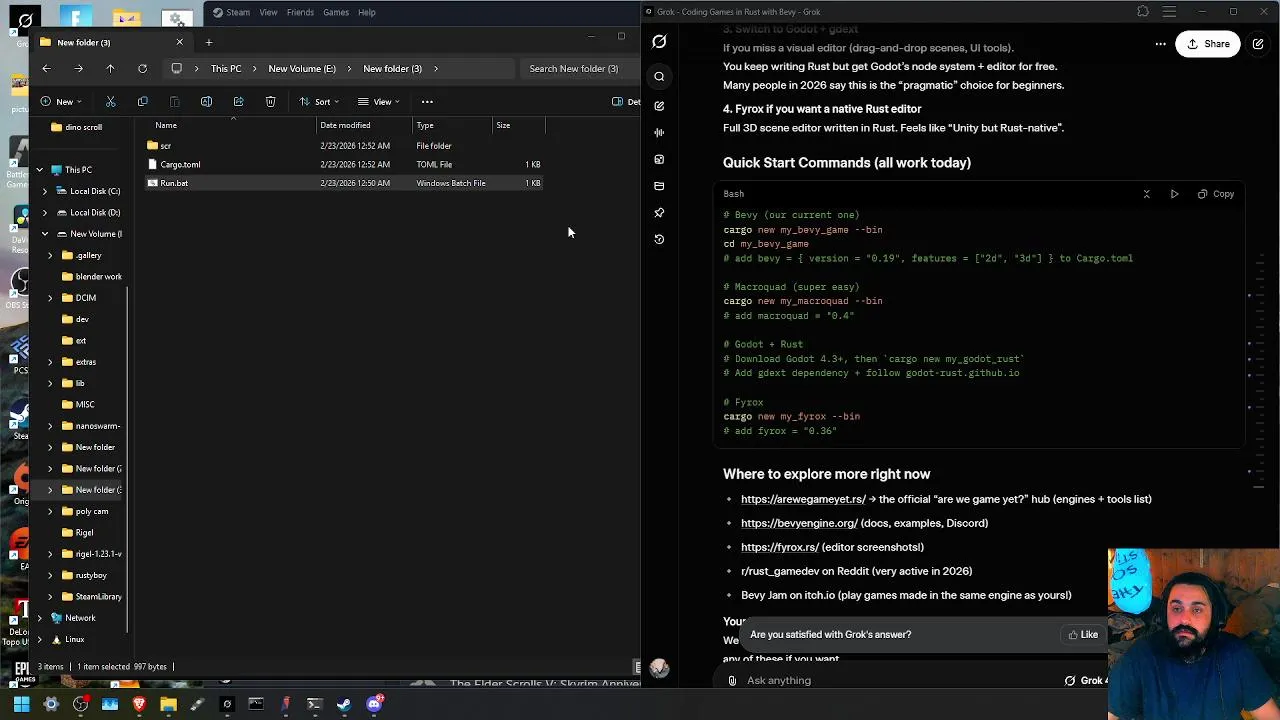
Task: Open Steam's View menu
Action: (x=268, y=12)
